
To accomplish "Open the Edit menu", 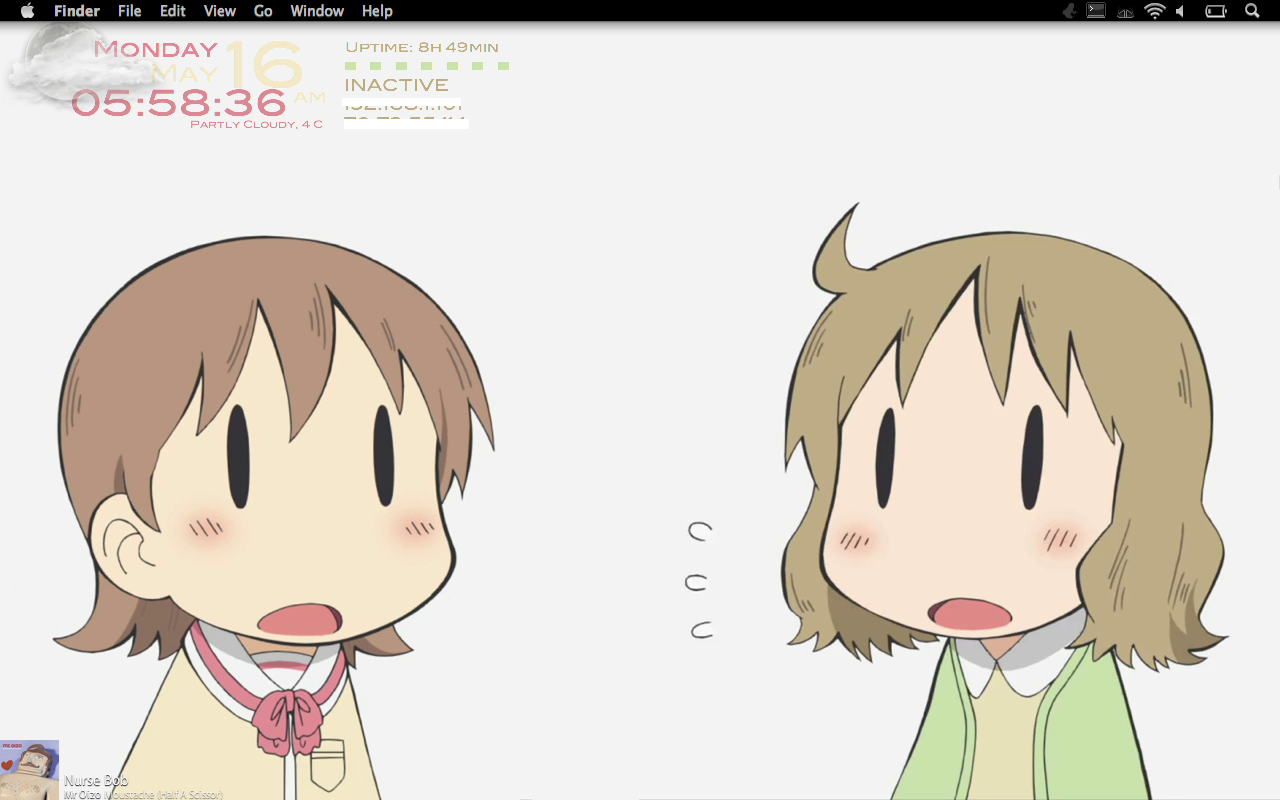I will (173, 11).
